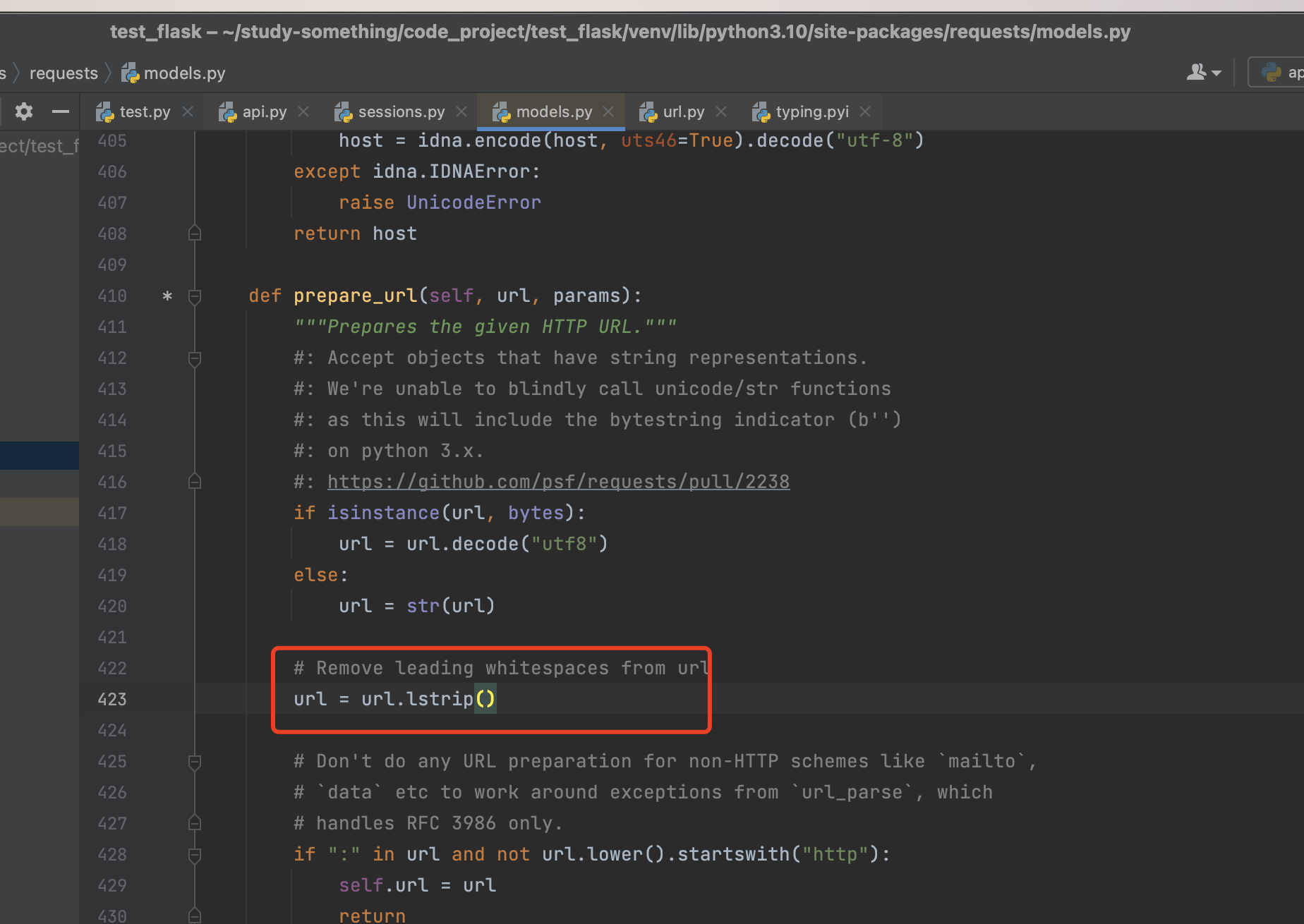This screenshot has height=924, width=1304.
Task: Open the project panel settings gear
Action: point(24,111)
